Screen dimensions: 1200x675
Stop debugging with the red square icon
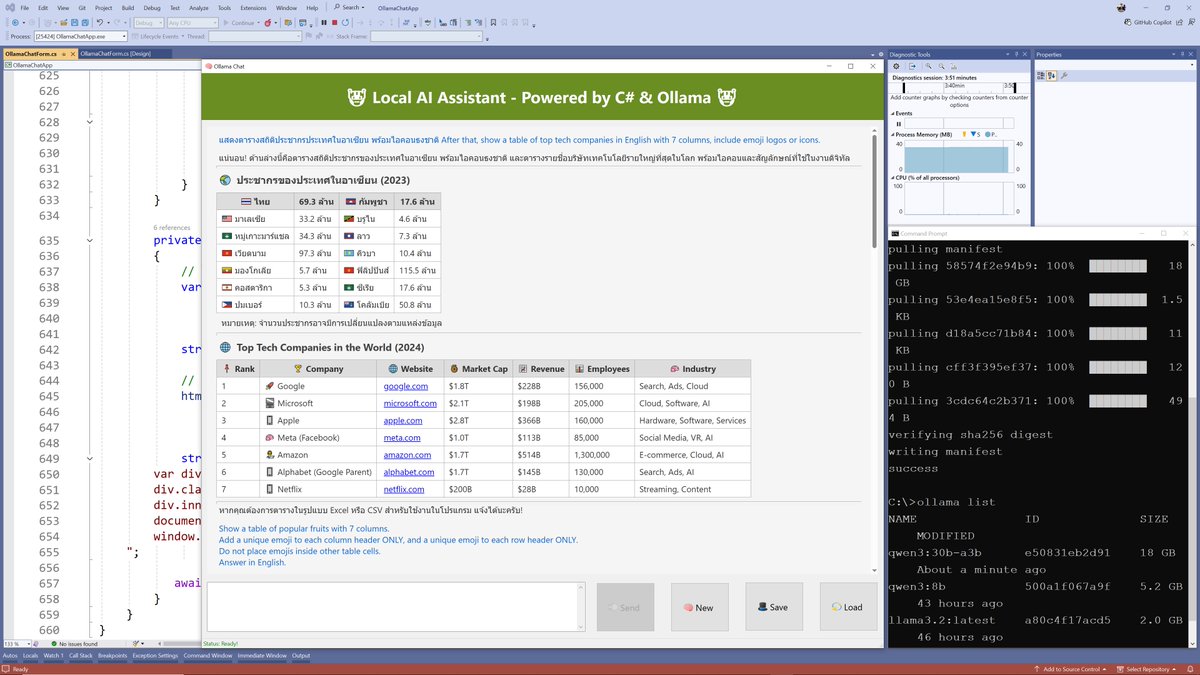tap(335, 22)
